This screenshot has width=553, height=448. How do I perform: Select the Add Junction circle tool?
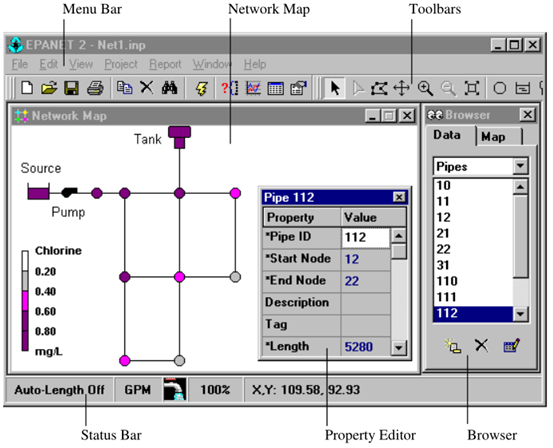click(499, 88)
